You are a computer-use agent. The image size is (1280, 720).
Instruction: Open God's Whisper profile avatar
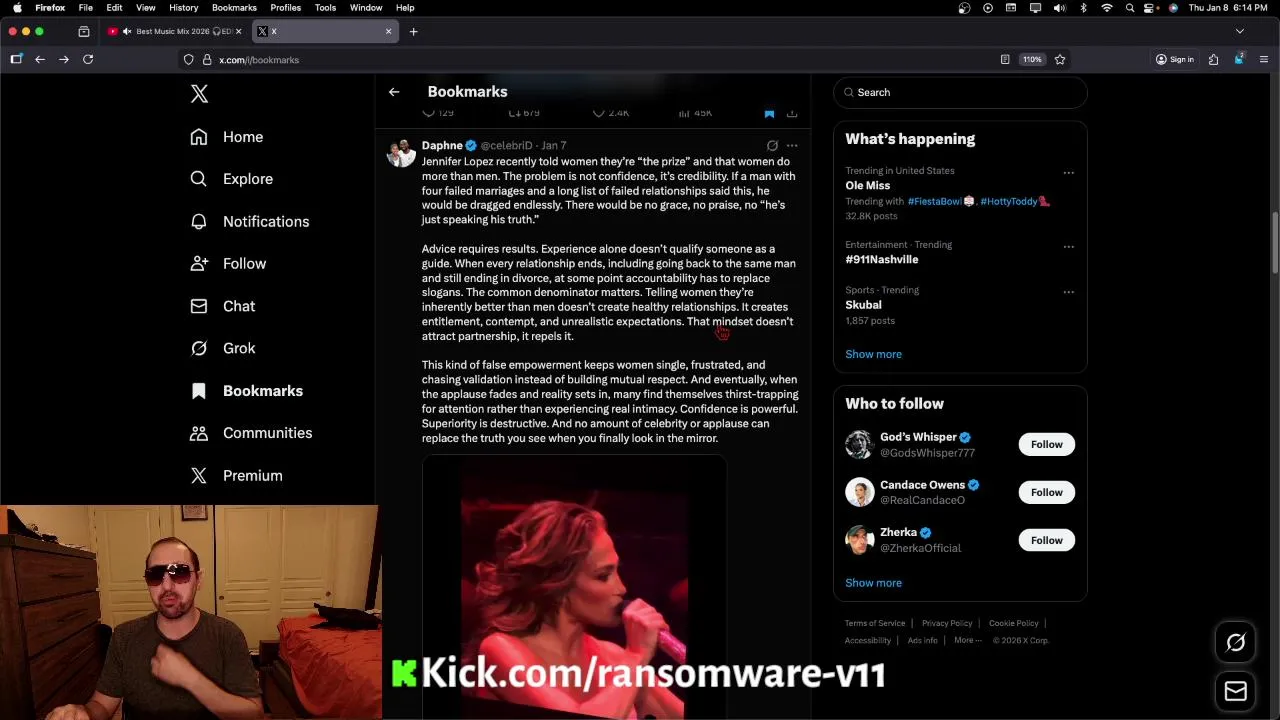click(859, 444)
